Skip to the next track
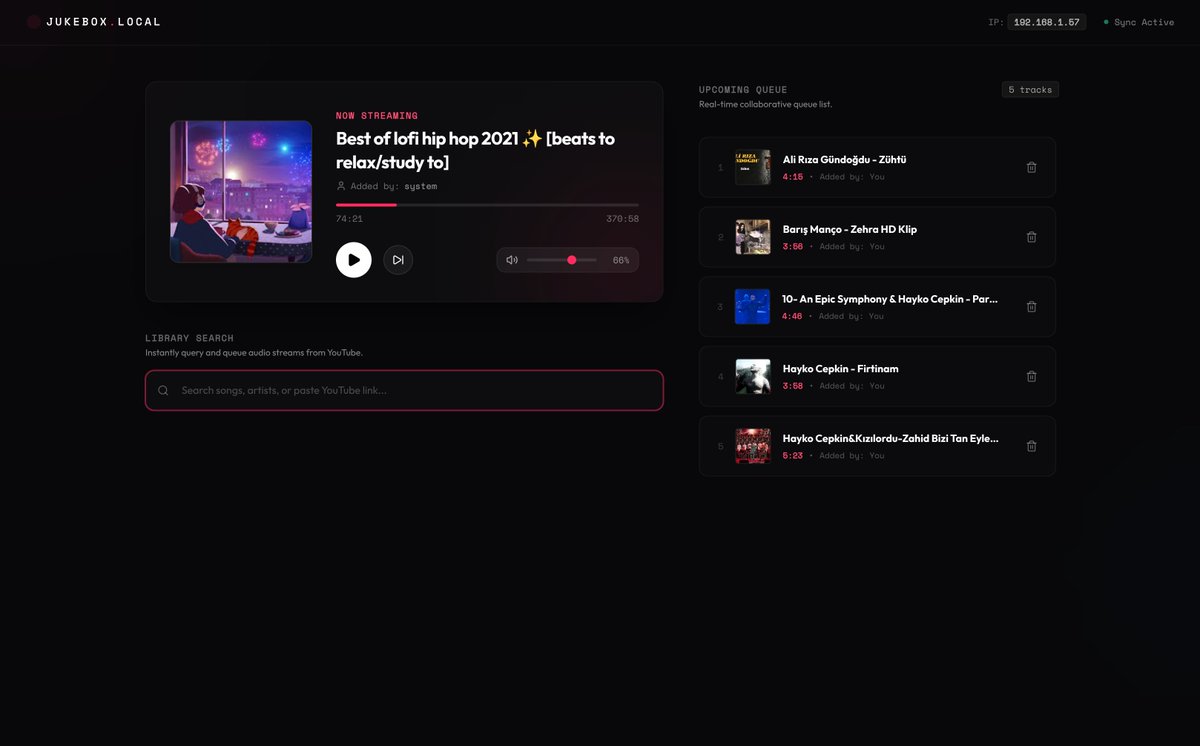 point(398,260)
